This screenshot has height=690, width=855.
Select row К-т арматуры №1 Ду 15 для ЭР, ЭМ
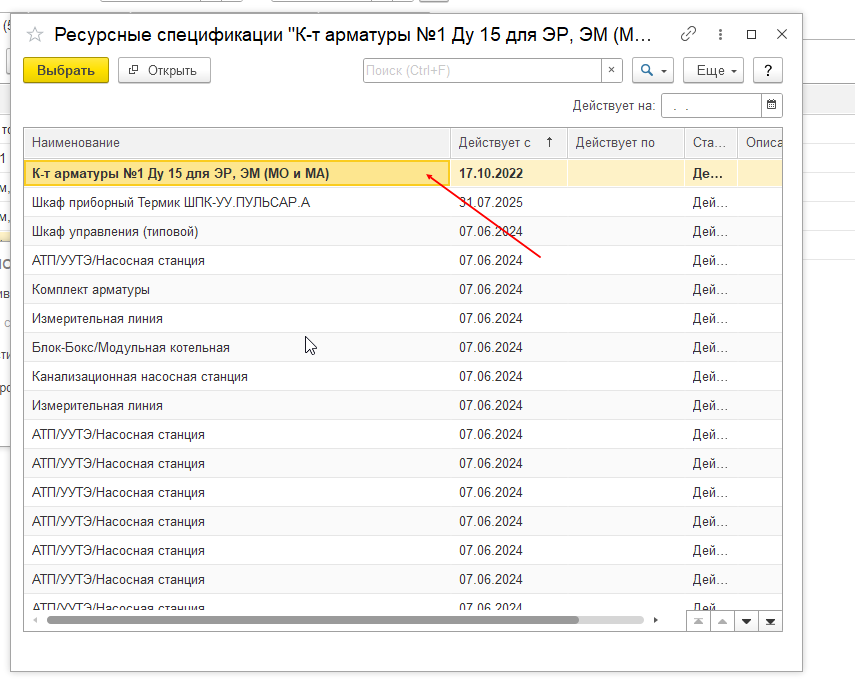click(402, 173)
